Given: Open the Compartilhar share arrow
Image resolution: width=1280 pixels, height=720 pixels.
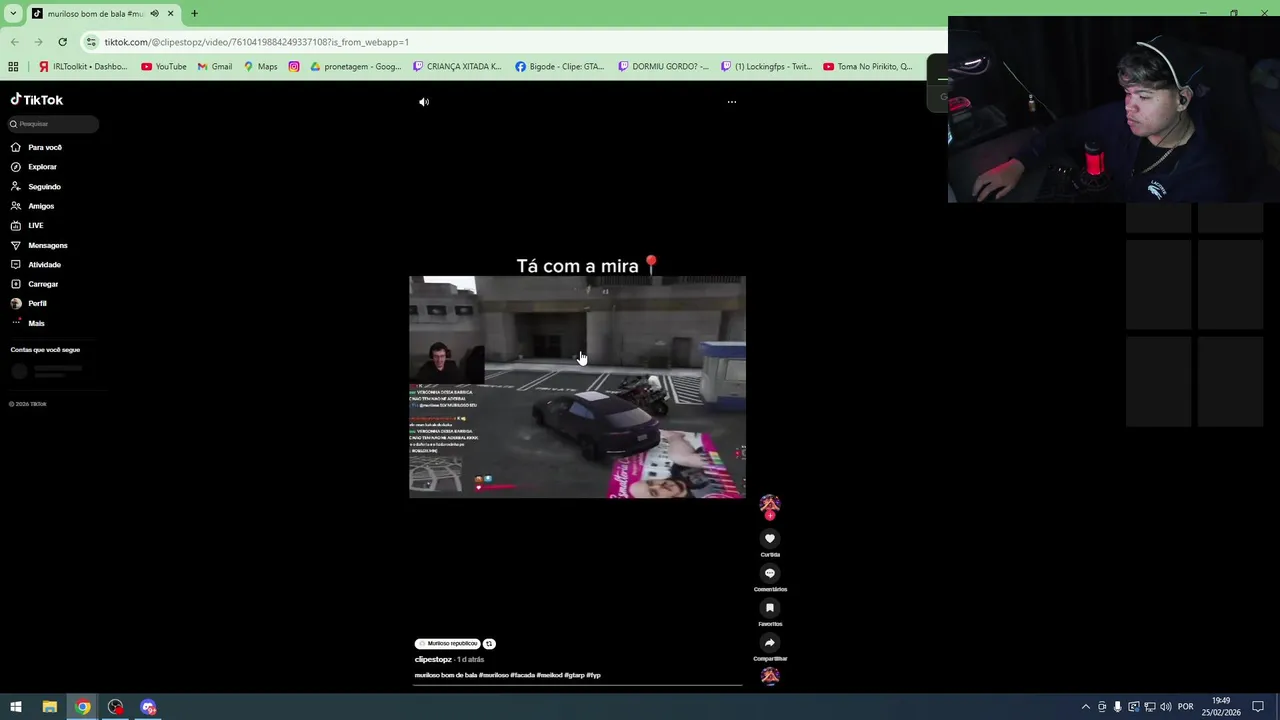Looking at the screenshot, I should tap(770, 643).
